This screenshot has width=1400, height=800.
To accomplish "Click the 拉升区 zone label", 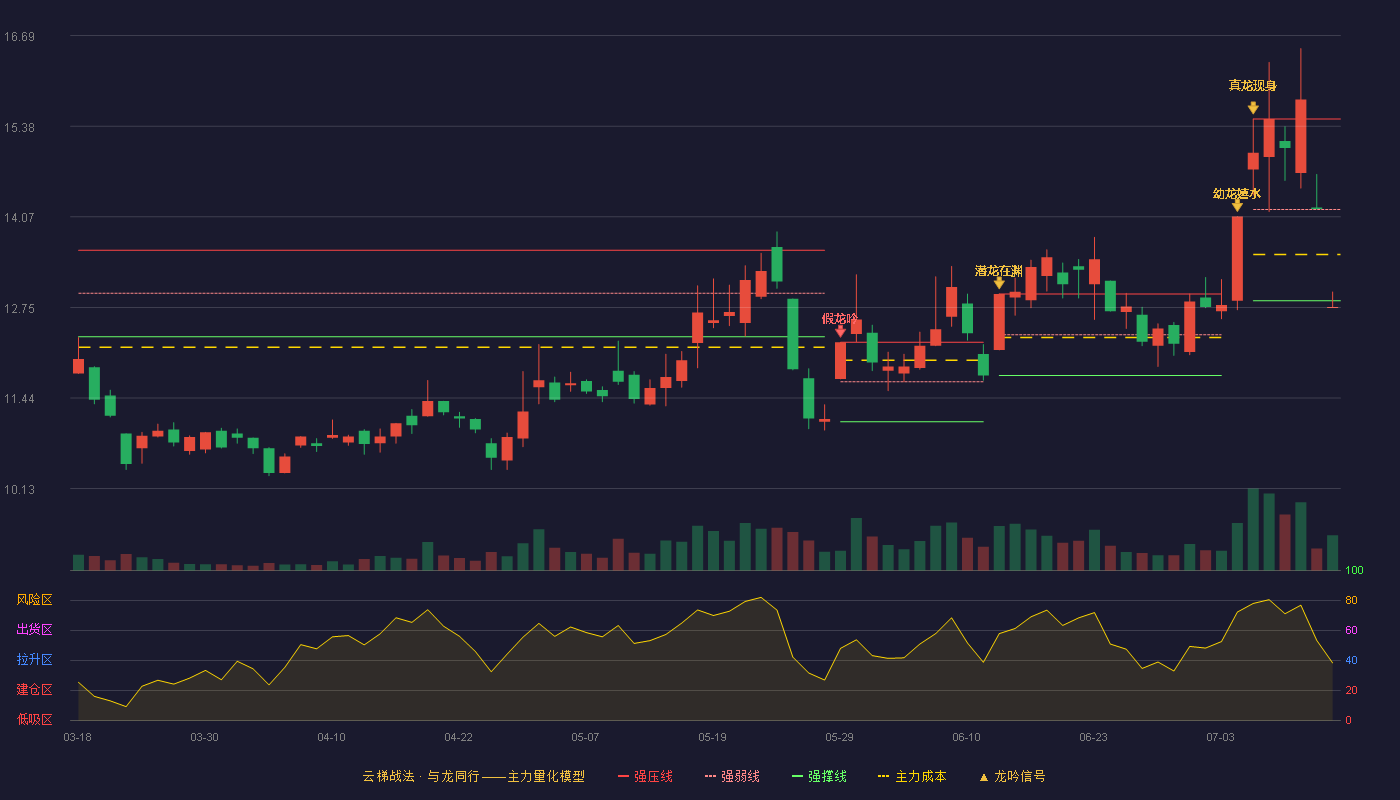I will click(x=34, y=660).
